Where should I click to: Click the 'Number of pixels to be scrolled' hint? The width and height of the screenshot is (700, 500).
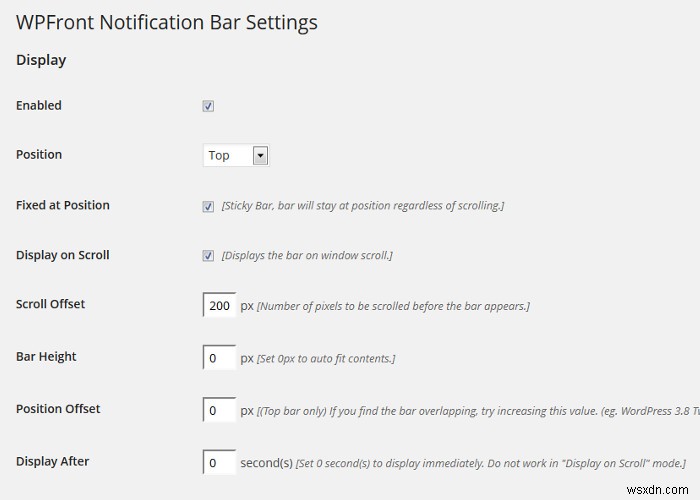tap(393, 306)
